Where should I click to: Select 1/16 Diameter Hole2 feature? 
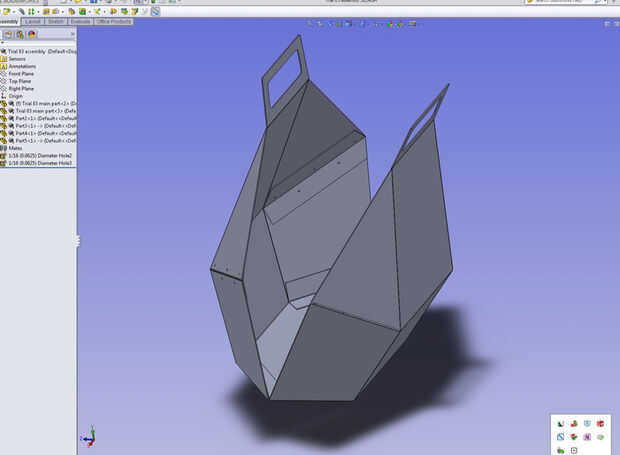(40, 156)
